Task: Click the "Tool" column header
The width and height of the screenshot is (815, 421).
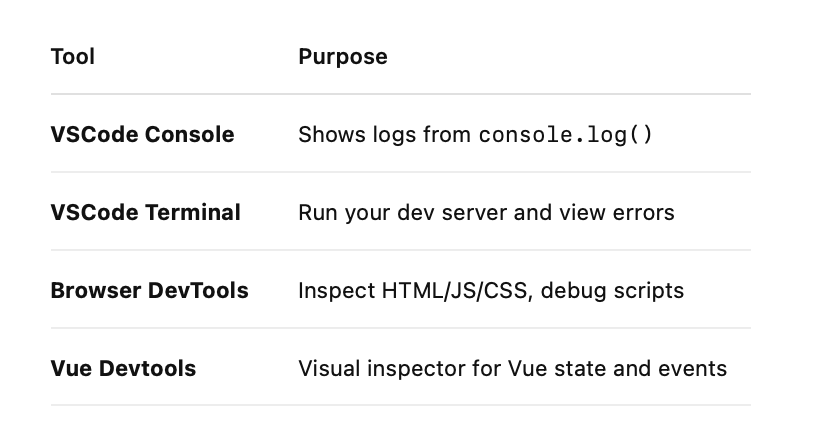Action: tap(72, 57)
